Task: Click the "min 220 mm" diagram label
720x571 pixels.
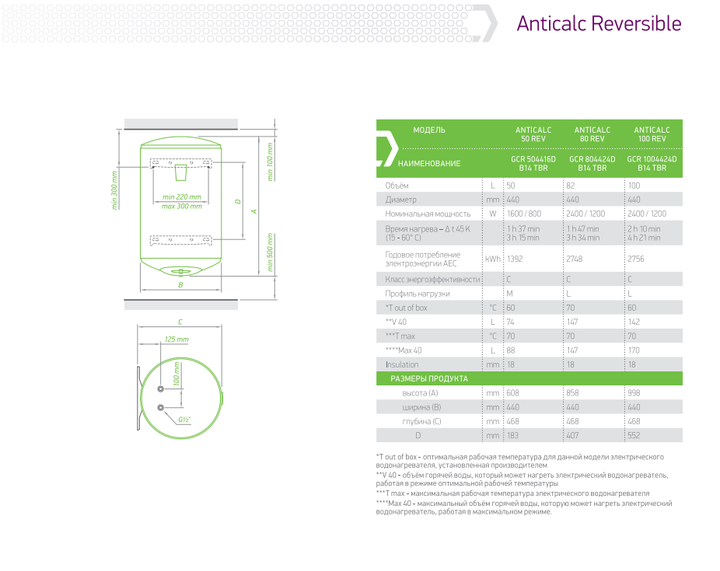Action: [x=181, y=197]
